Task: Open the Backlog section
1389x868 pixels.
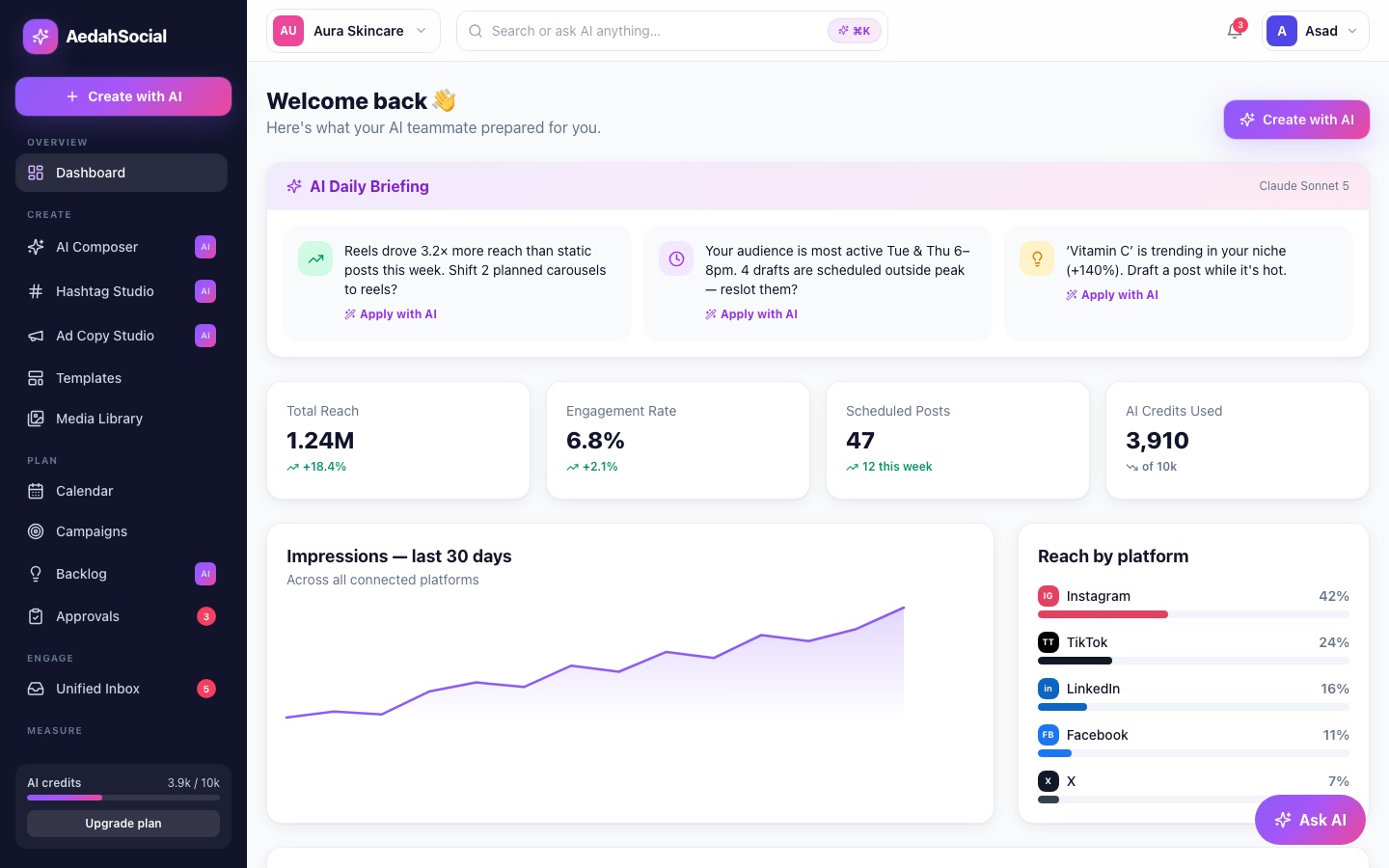Action: click(x=122, y=574)
